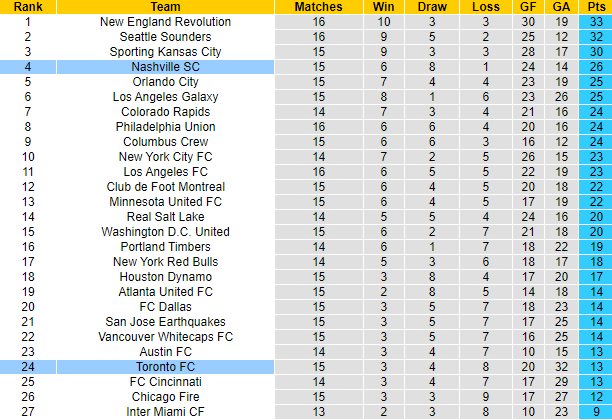Sort by the Matches column header

318,6
